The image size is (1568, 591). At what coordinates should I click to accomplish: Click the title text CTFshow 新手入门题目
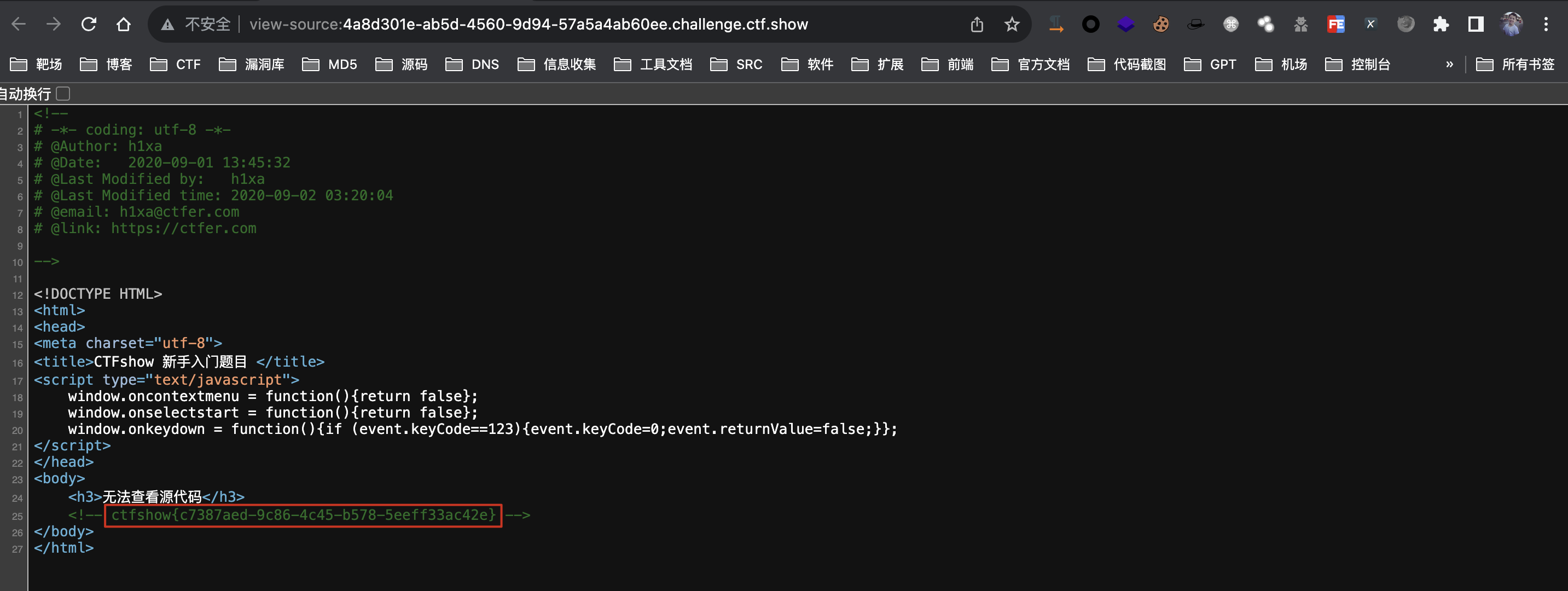[x=171, y=362]
